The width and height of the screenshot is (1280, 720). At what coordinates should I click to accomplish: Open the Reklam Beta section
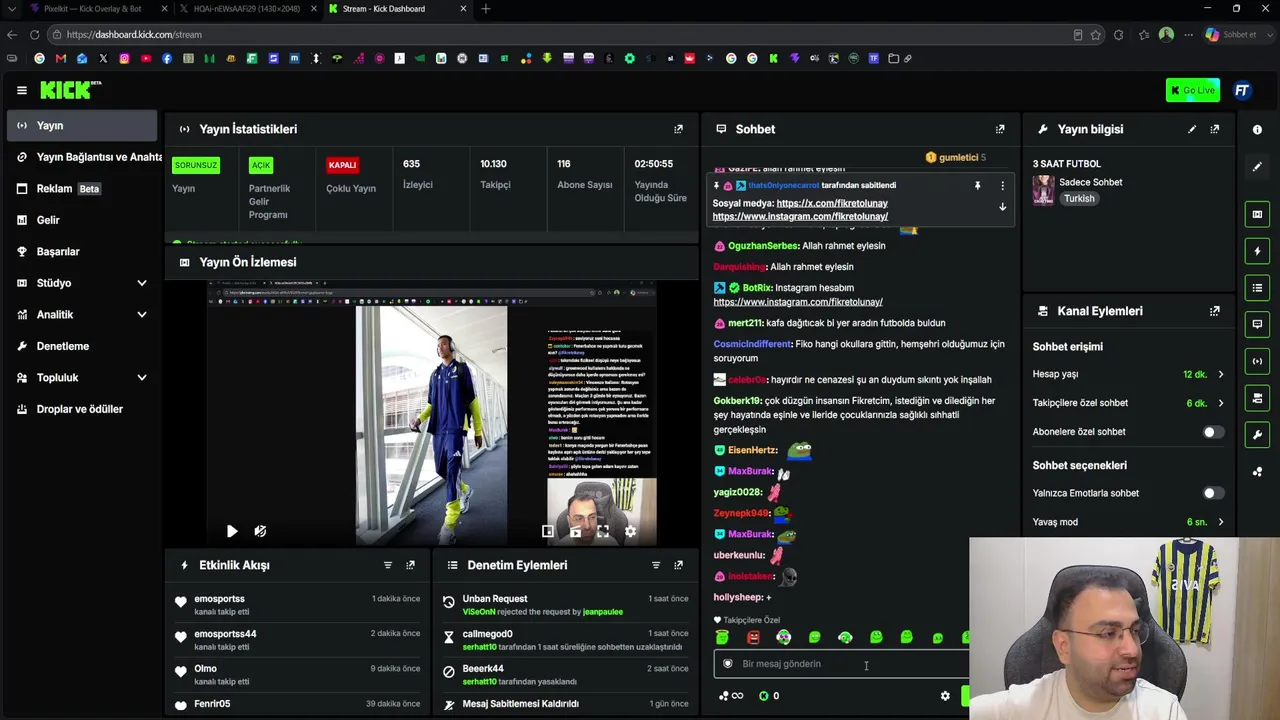[x=81, y=188]
